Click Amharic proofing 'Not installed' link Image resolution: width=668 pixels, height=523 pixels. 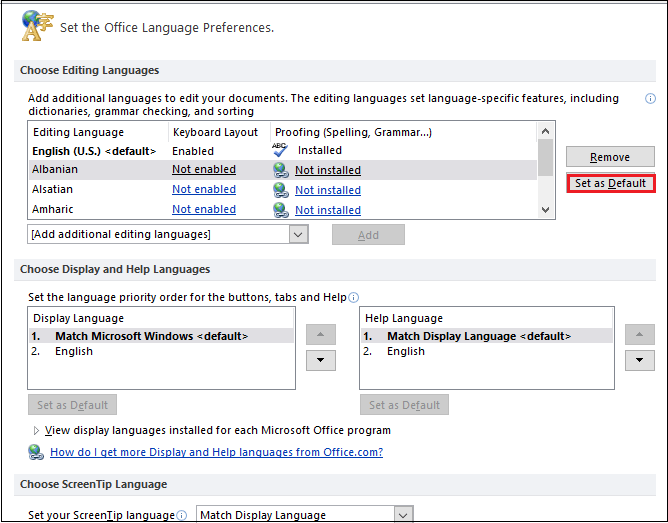pyautogui.click(x=328, y=210)
